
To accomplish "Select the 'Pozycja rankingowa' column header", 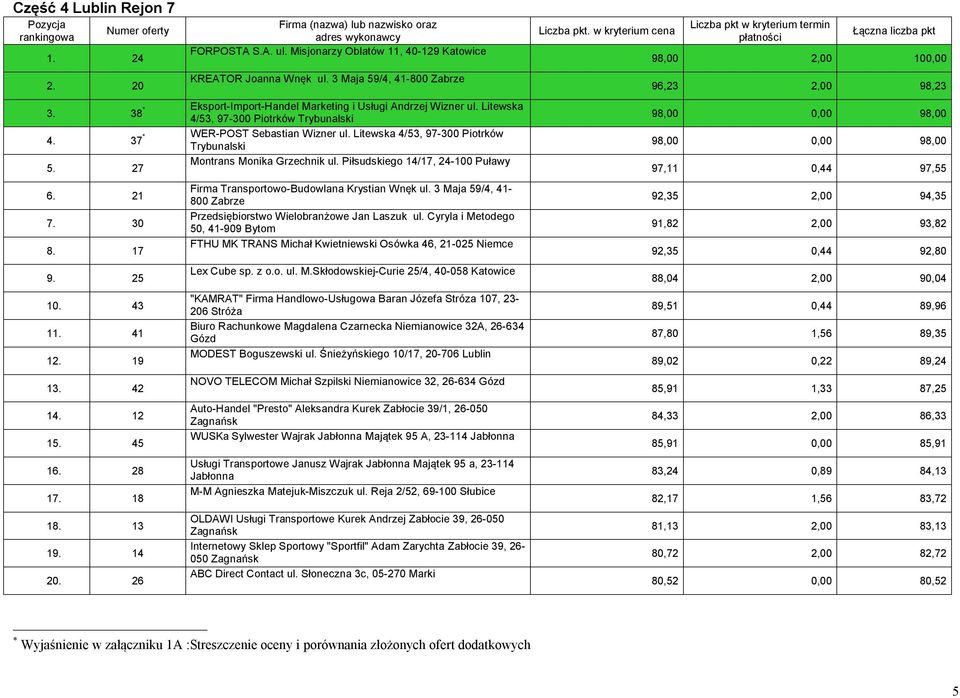I will (47, 31).
